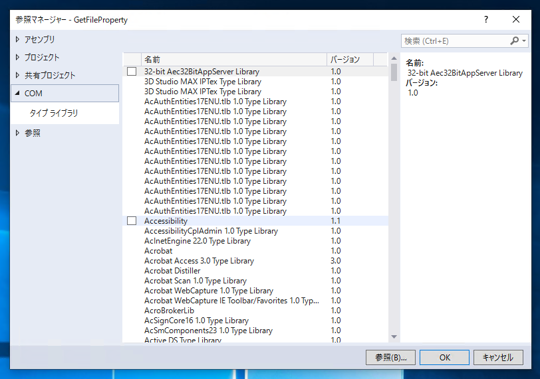Focus the 検索 (Ctrl+E) search field
This screenshot has width=540, height=379.
pos(455,41)
